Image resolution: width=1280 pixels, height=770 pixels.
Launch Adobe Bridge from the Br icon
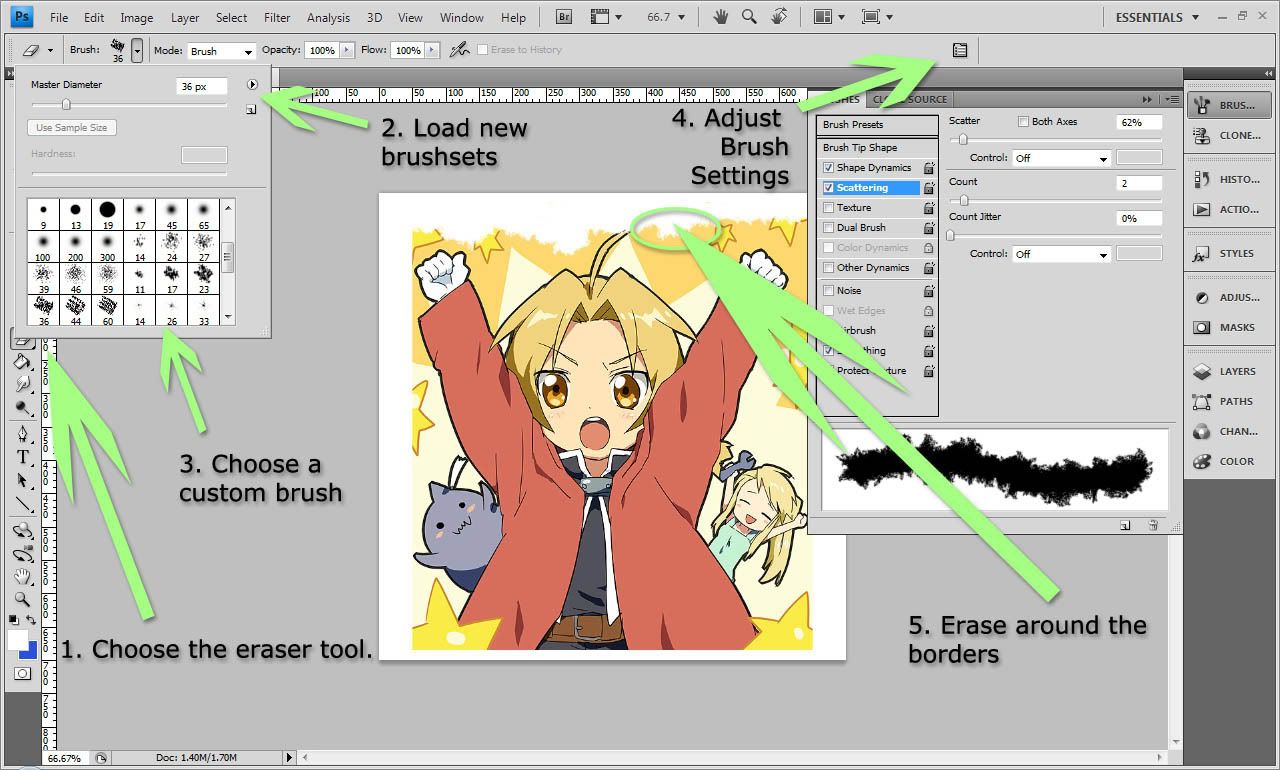click(563, 17)
